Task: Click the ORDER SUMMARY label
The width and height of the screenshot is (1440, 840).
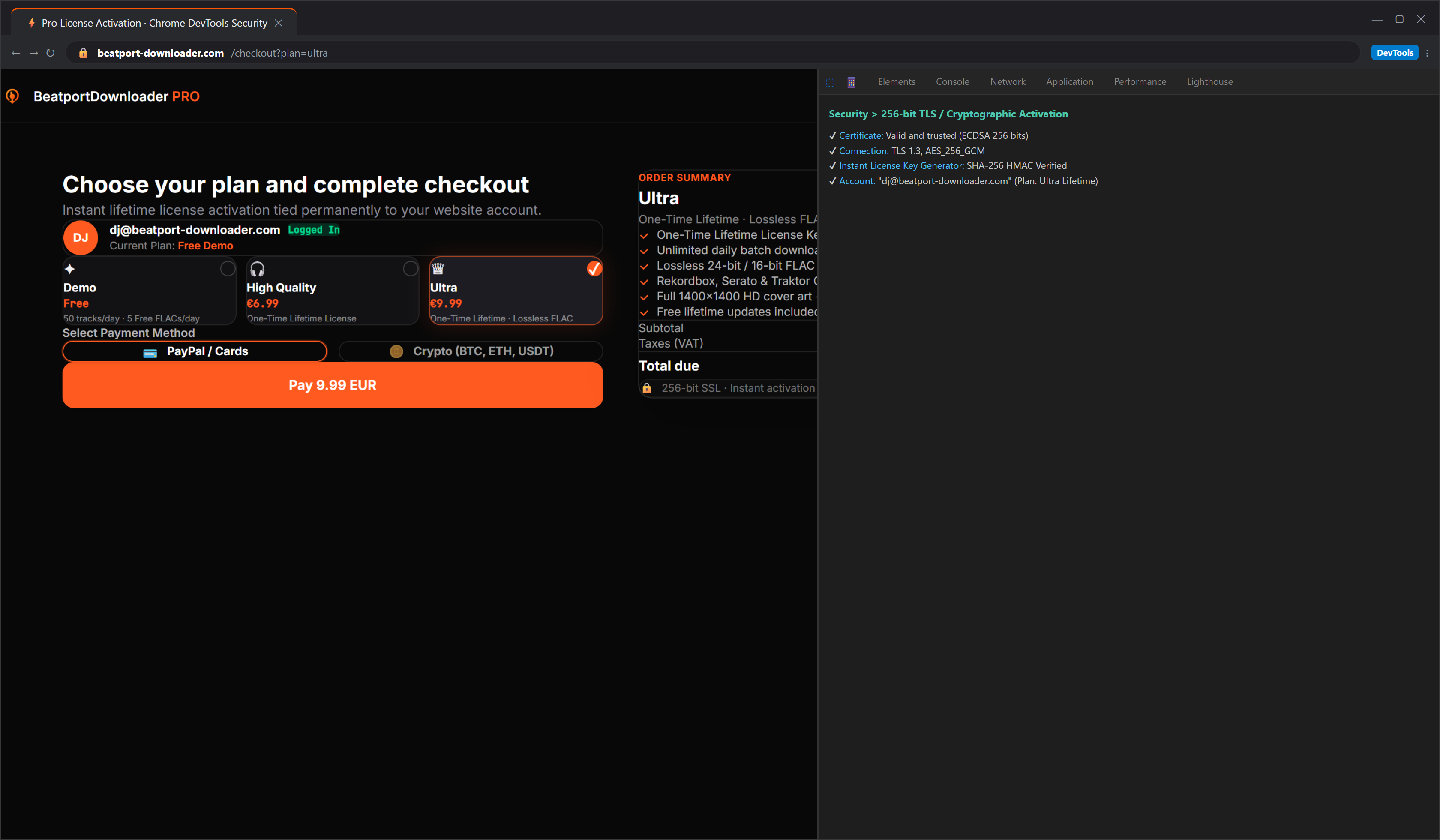Action: point(684,178)
